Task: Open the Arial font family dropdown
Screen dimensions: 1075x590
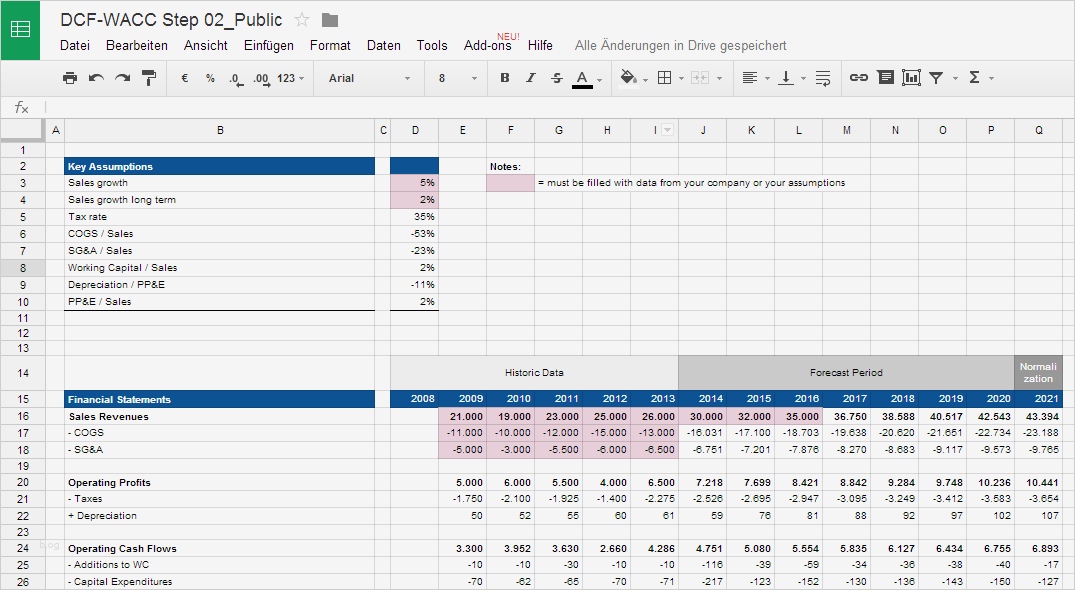Action: click(x=368, y=78)
